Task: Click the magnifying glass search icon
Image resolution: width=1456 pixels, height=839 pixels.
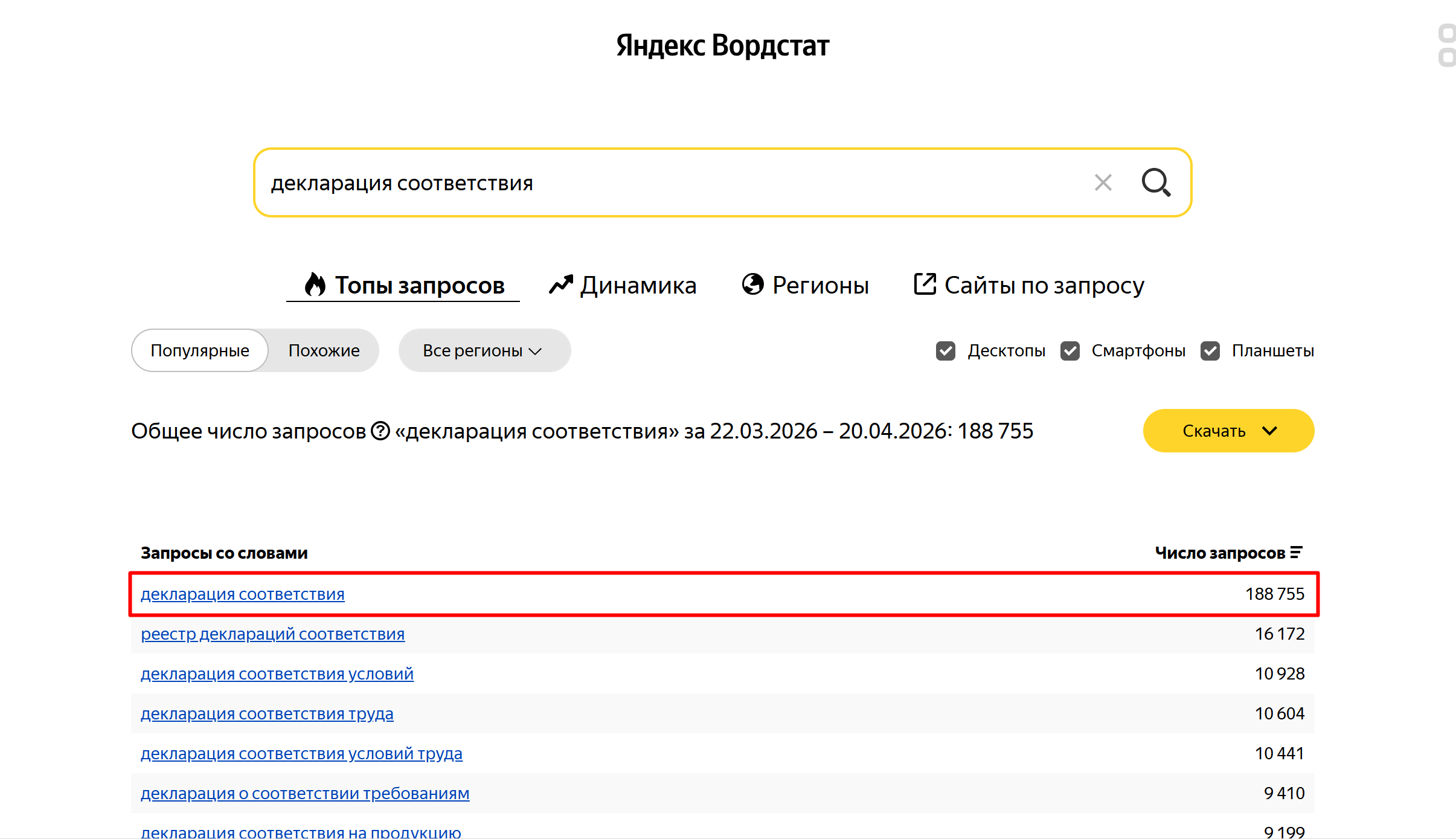Action: pos(1156,182)
